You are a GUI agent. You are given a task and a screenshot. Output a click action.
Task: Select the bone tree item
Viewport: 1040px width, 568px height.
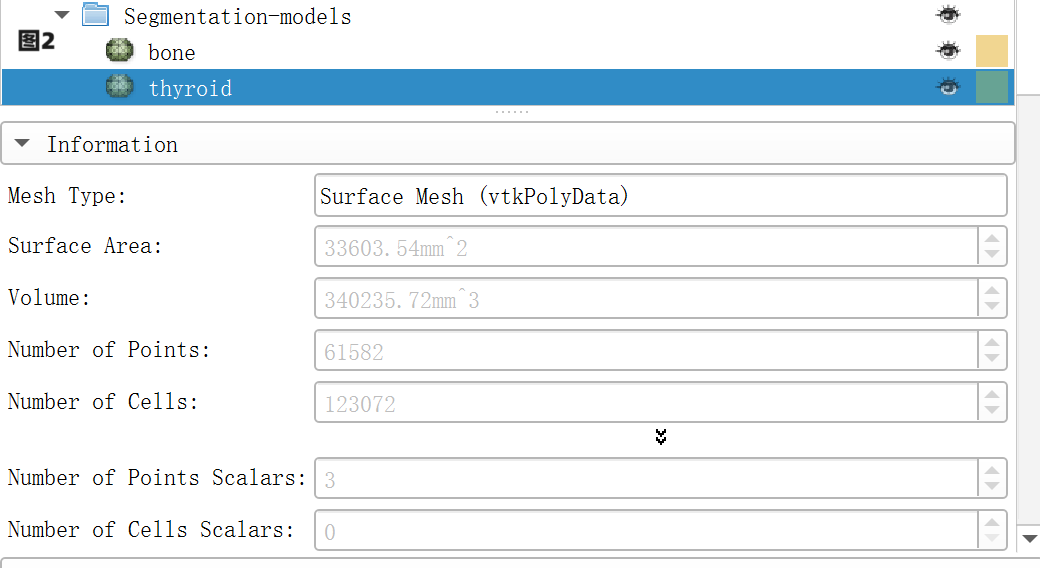click(x=172, y=52)
